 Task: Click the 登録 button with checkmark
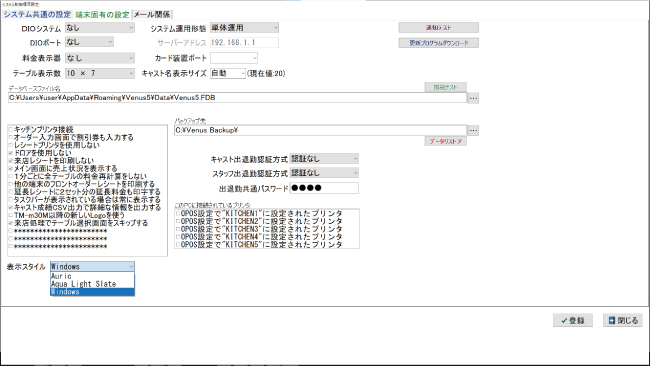pos(572,320)
